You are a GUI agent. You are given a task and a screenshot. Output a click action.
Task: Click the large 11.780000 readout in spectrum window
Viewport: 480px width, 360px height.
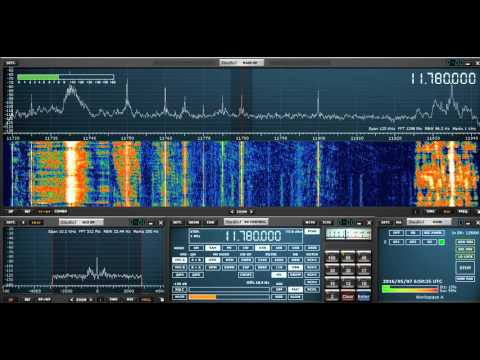pyautogui.click(x=443, y=79)
